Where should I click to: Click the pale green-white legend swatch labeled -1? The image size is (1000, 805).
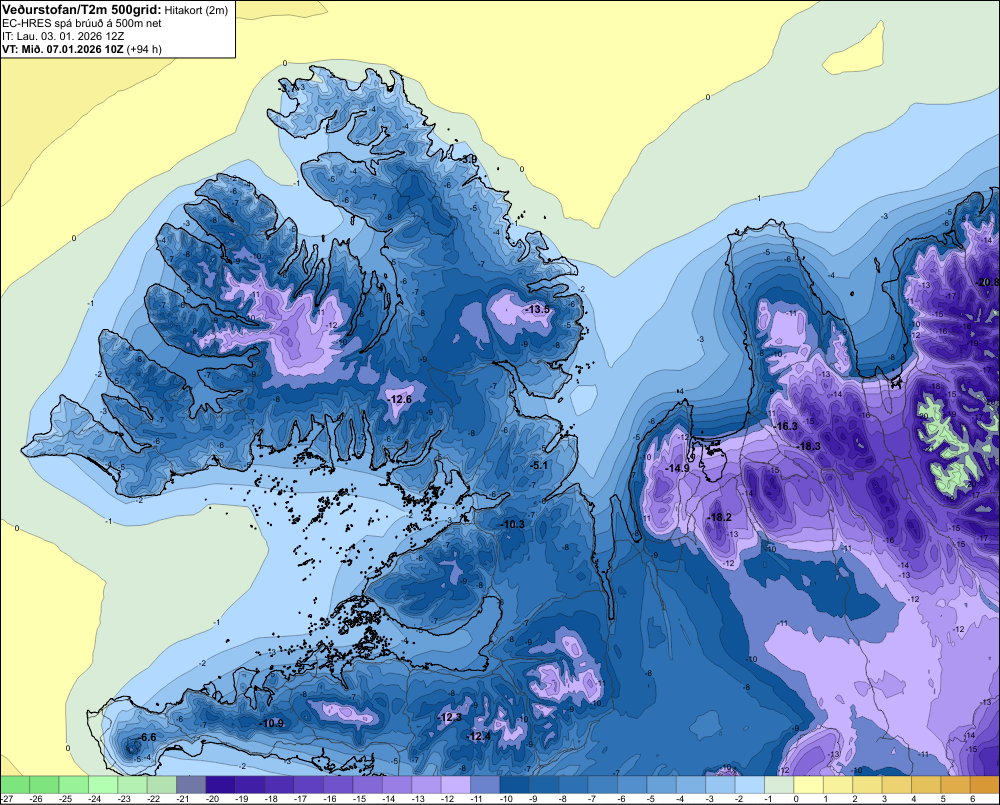[779, 785]
